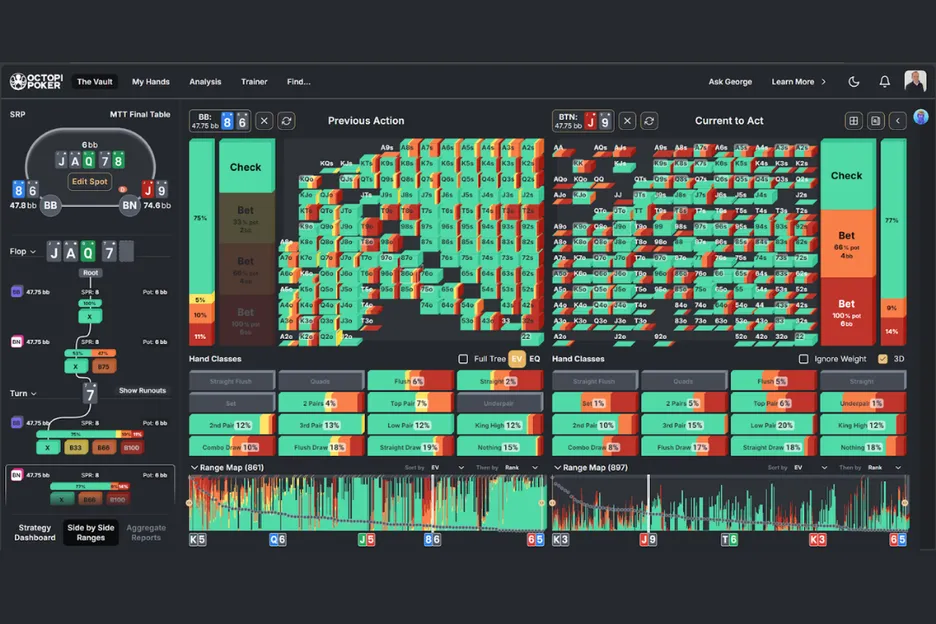Enable the Full Tree checkbox
936x624 pixels.
click(x=462, y=359)
